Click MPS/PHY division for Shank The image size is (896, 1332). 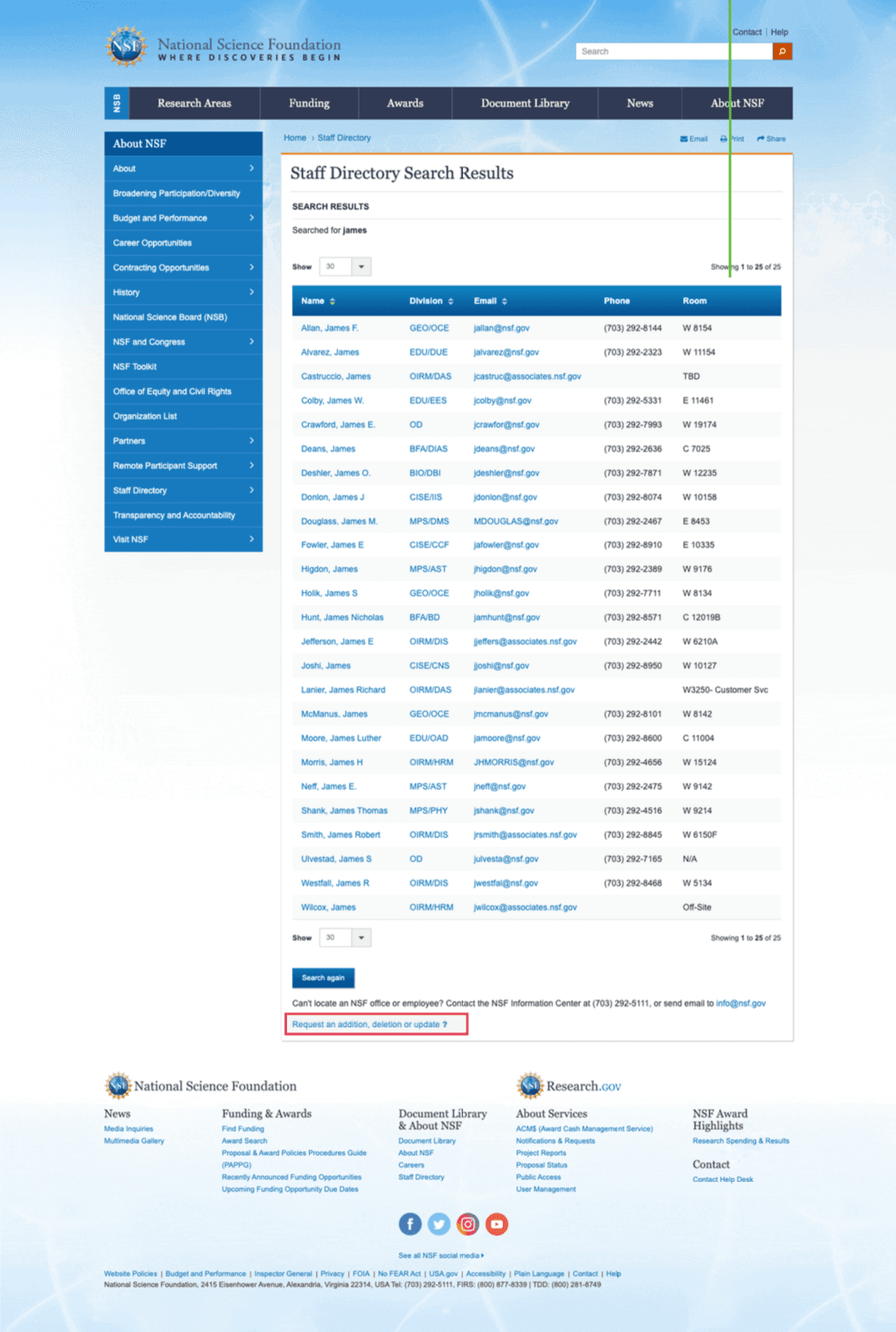pyautogui.click(x=428, y=810)
